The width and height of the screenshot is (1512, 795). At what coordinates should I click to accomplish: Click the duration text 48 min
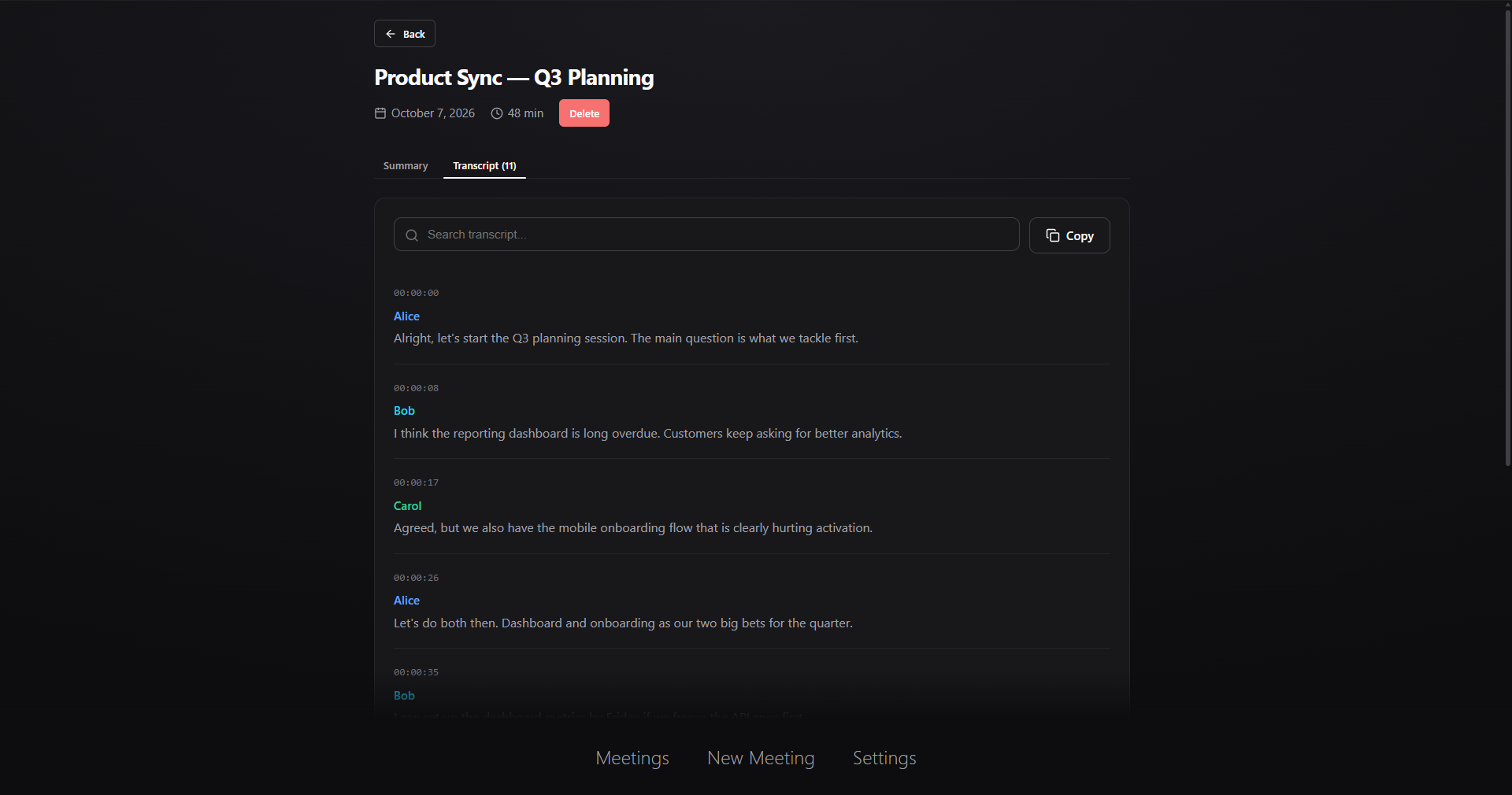[x=525, y=113]
